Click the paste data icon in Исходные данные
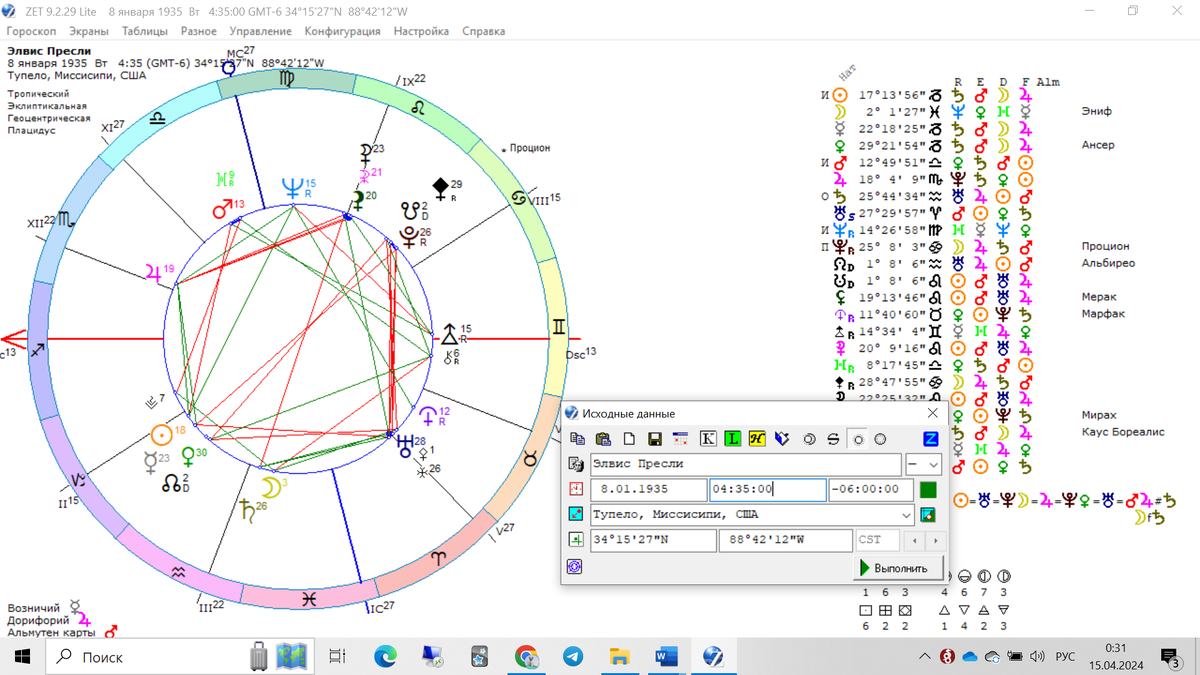The image size is (1200, 675). point(603,439)
